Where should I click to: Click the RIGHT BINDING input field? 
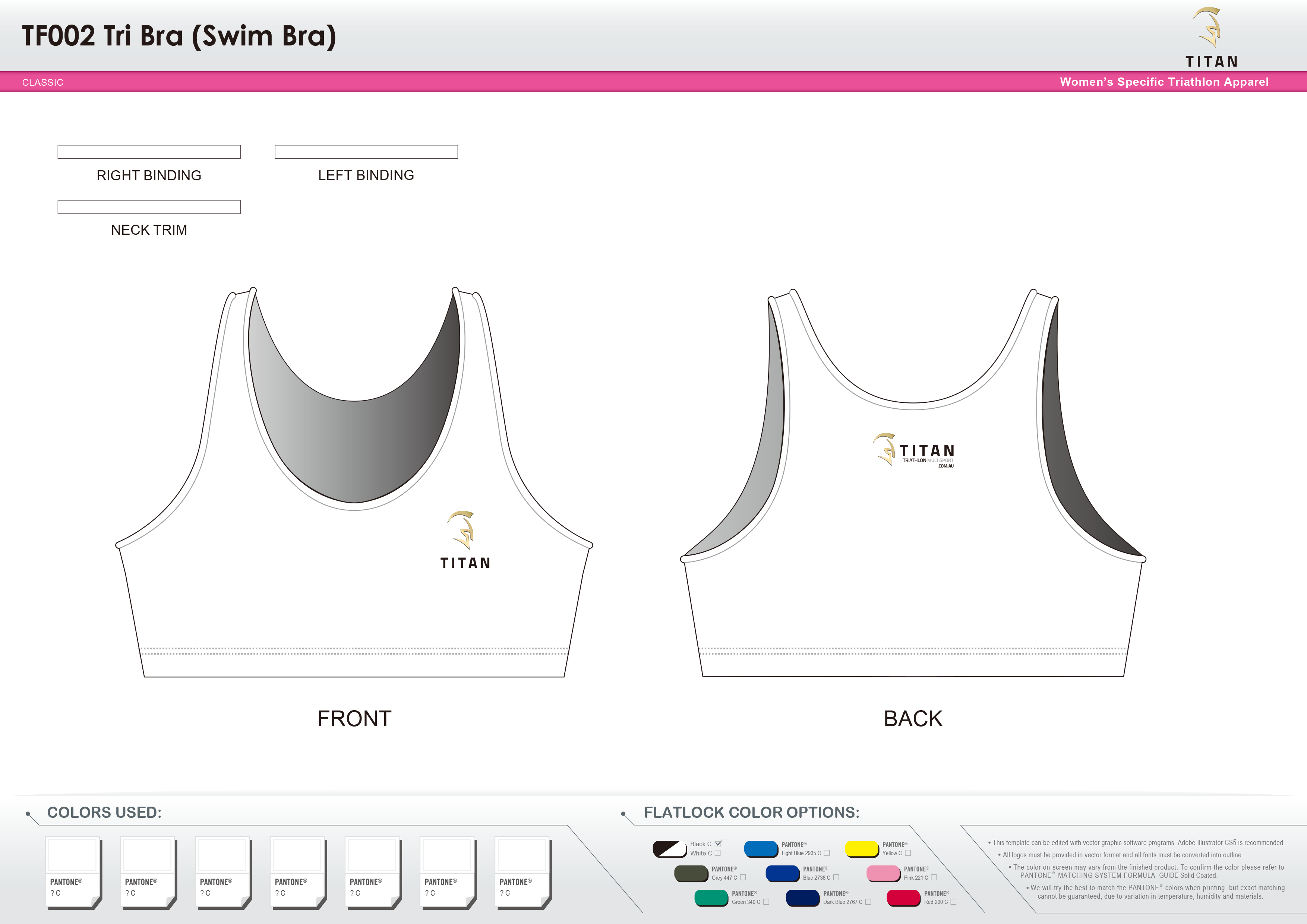pyautogui.click(x=148, y=152)
